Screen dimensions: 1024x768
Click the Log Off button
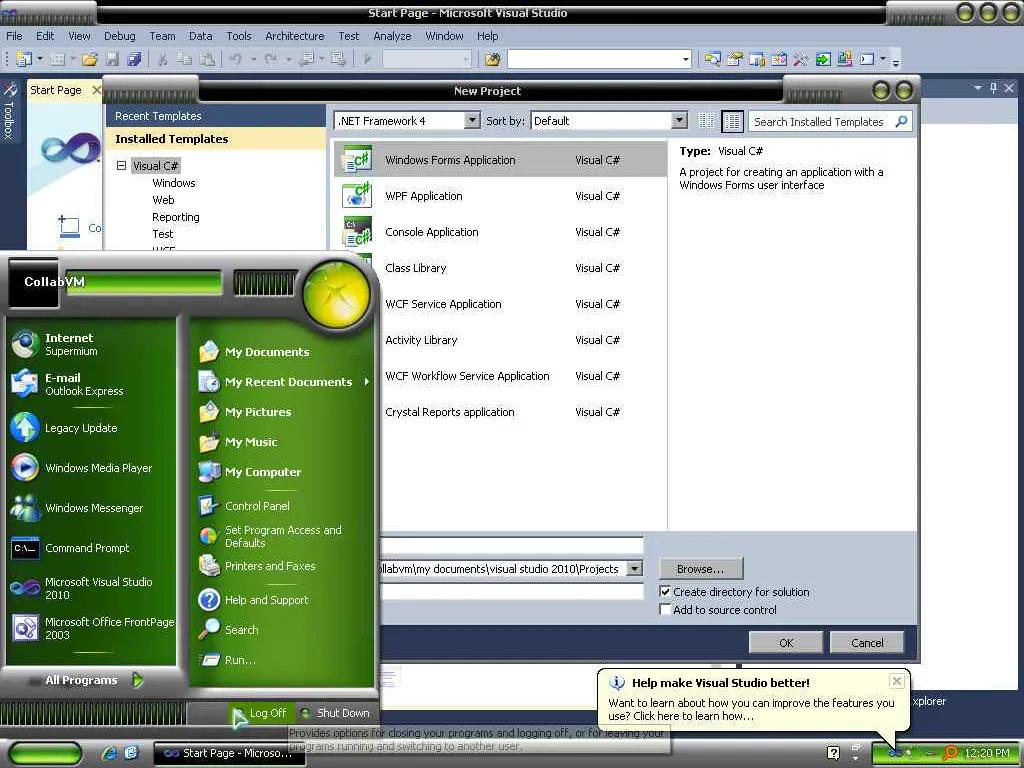[260, 713]
